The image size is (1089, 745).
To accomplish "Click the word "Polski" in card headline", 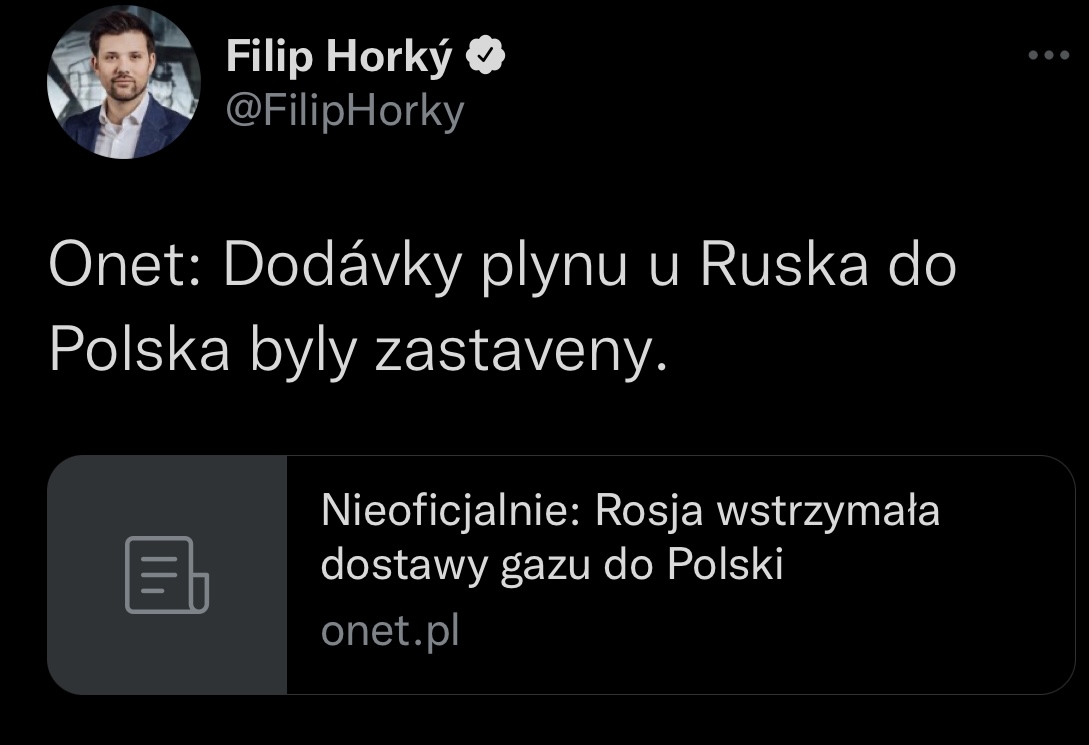I will click(724, 566).
